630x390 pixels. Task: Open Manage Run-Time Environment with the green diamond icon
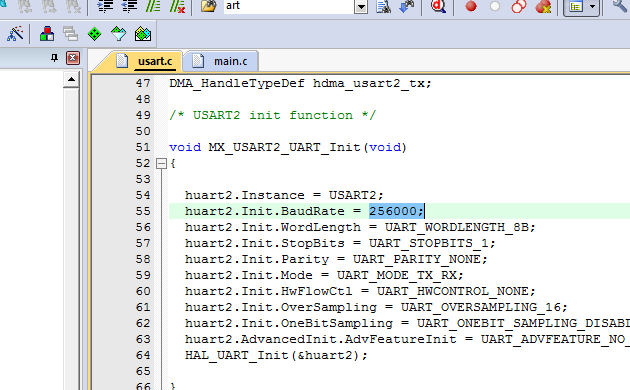pos(94,34)
